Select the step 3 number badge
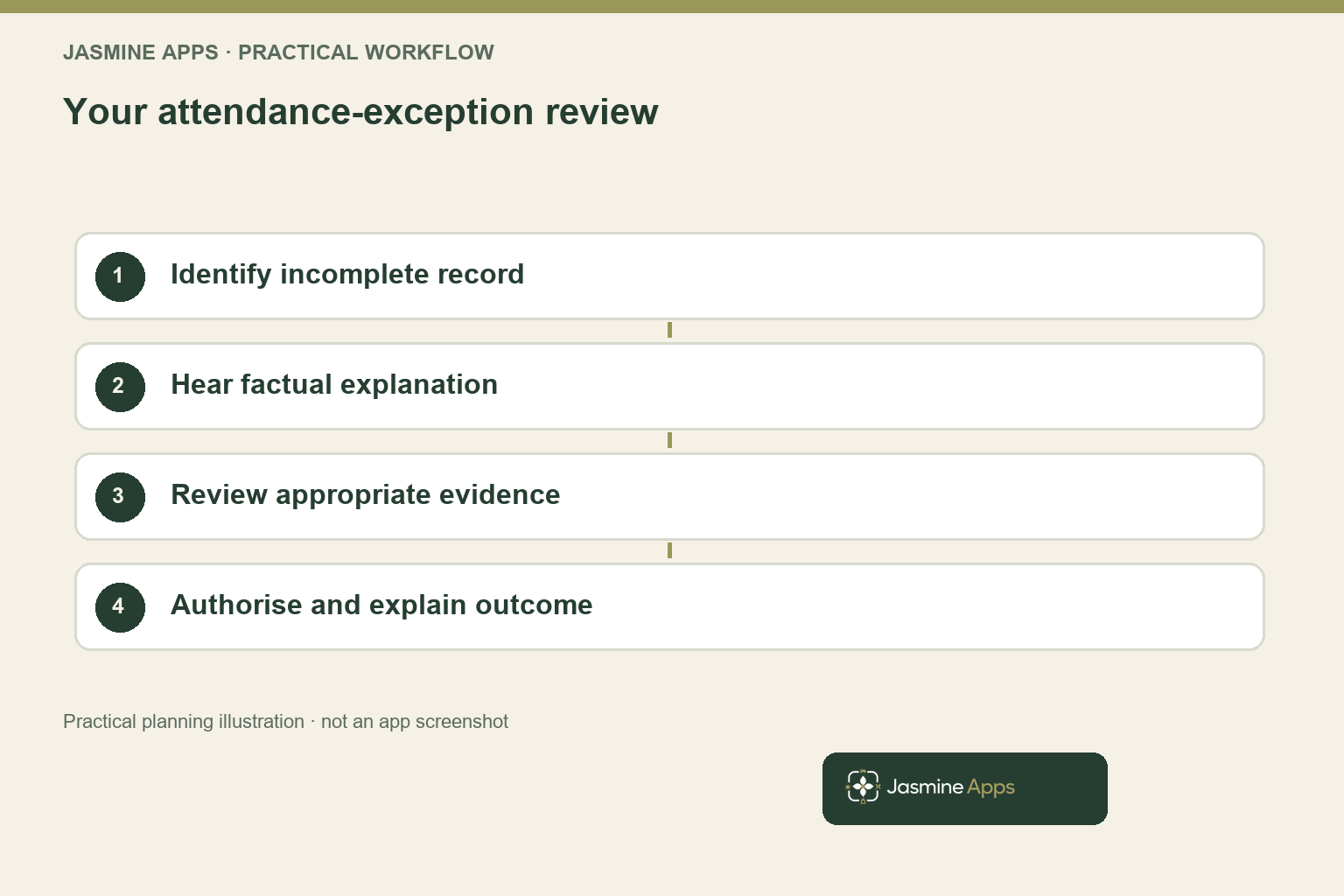Screen dimensions: 1344x896 120,497
